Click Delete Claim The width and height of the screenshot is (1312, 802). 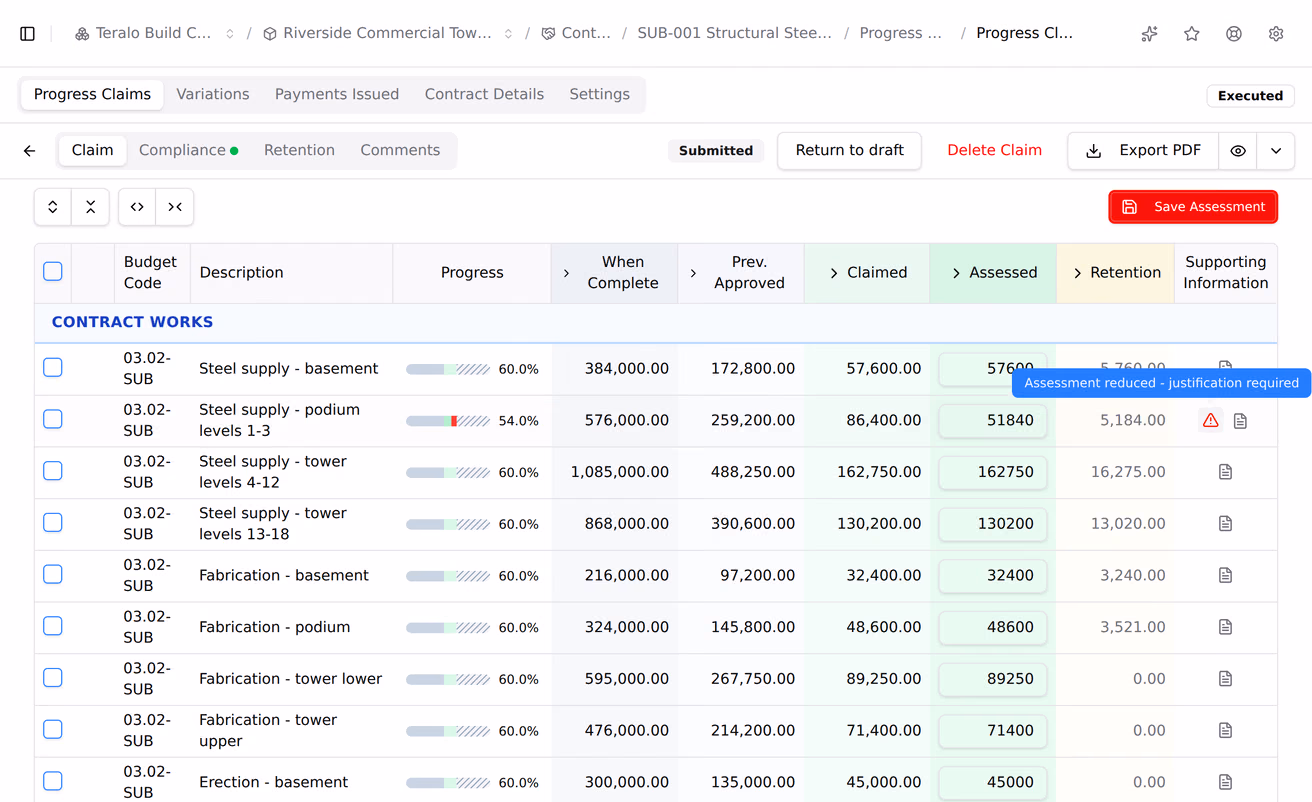coord(995,151)
